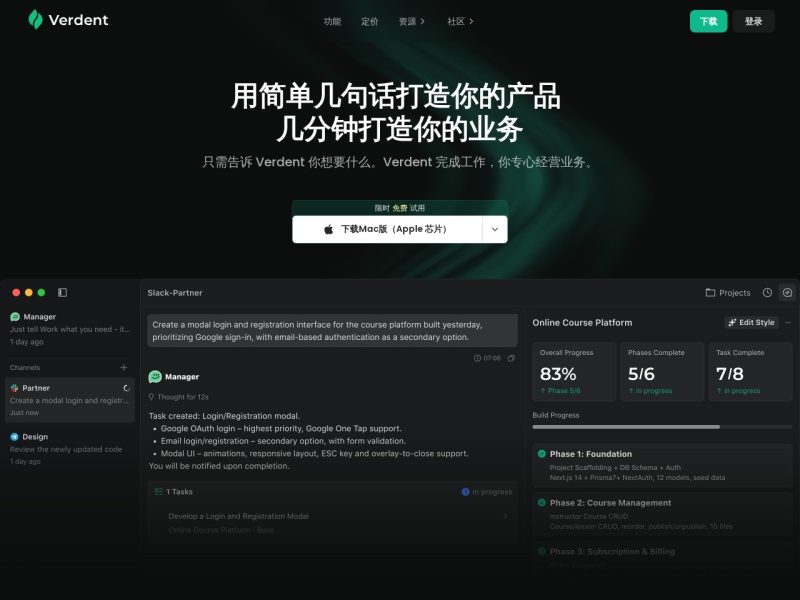Add a new channel with plus icon

123,367
